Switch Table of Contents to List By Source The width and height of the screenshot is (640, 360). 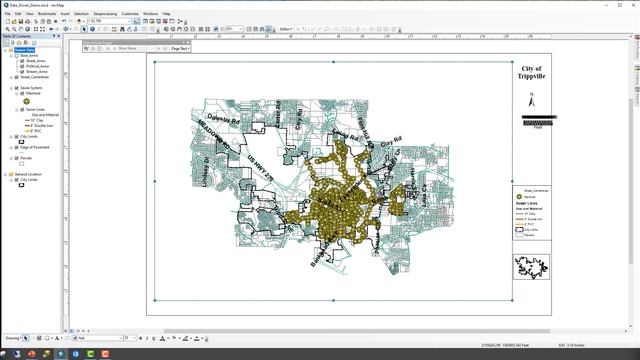[x=12, y=42]
